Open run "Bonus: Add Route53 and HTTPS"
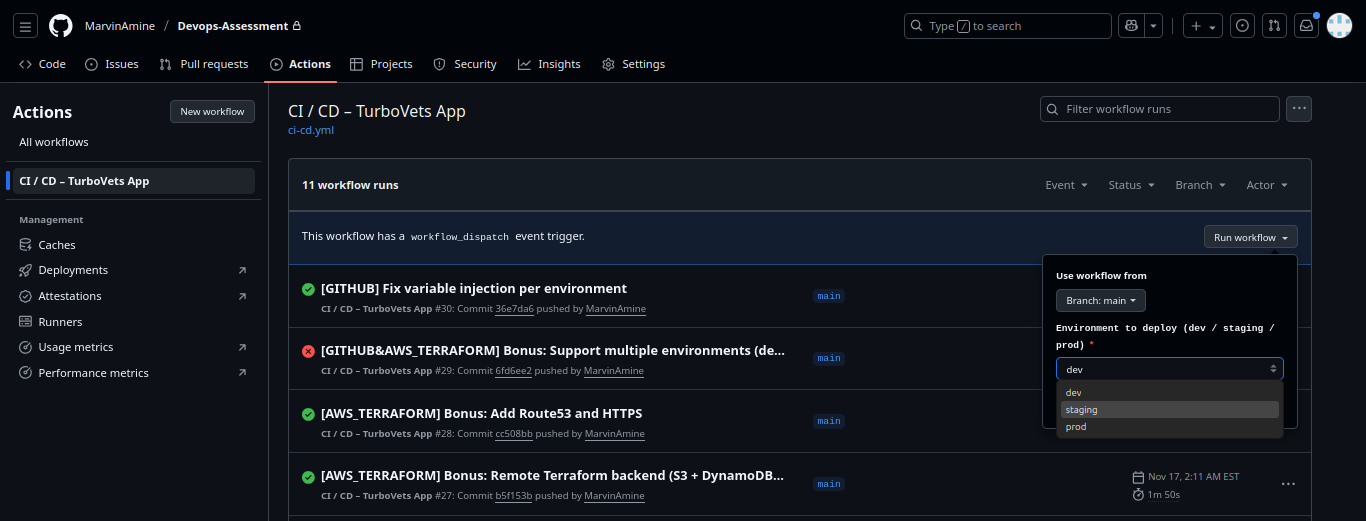The height and width of the screenshot is (521, 1366). [482, 413]
